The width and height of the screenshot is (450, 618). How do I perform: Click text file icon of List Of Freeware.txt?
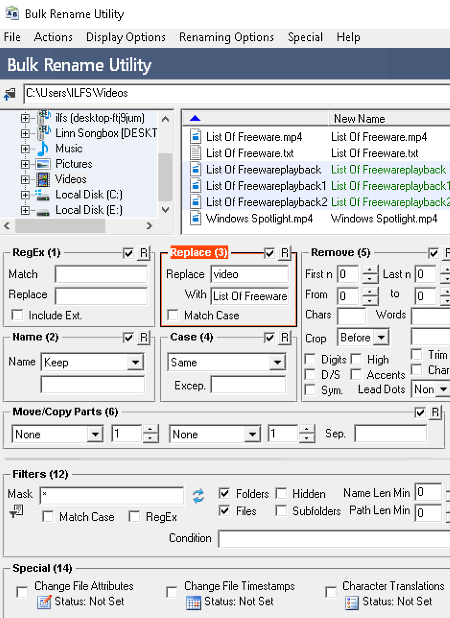[x=195, y=153]
